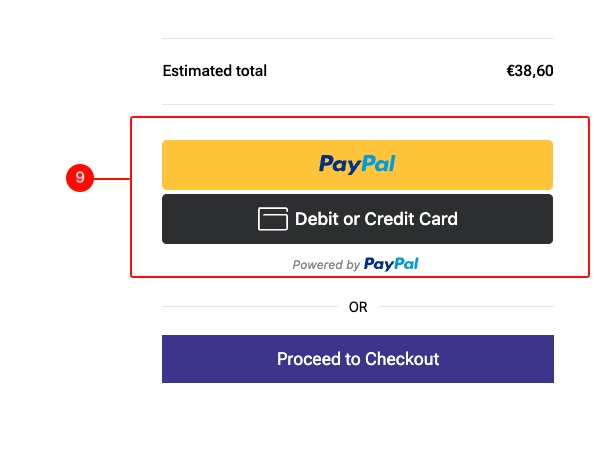Screen dimensions: 609x456
Task: Click the 'OR' separator text
Action: coord(358,307)
